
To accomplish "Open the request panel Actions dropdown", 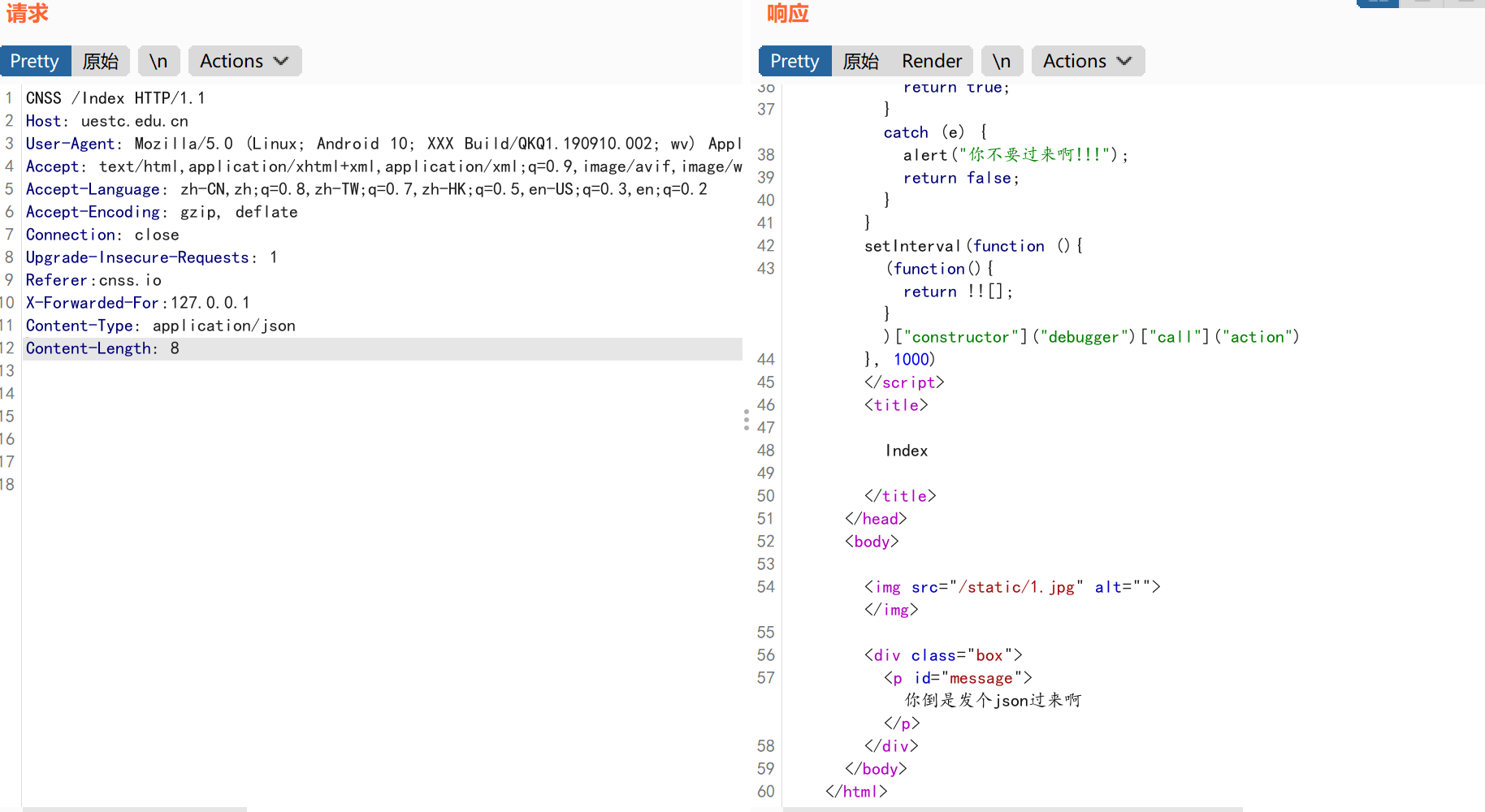I will pyautogui.click(x=245, y=61).
